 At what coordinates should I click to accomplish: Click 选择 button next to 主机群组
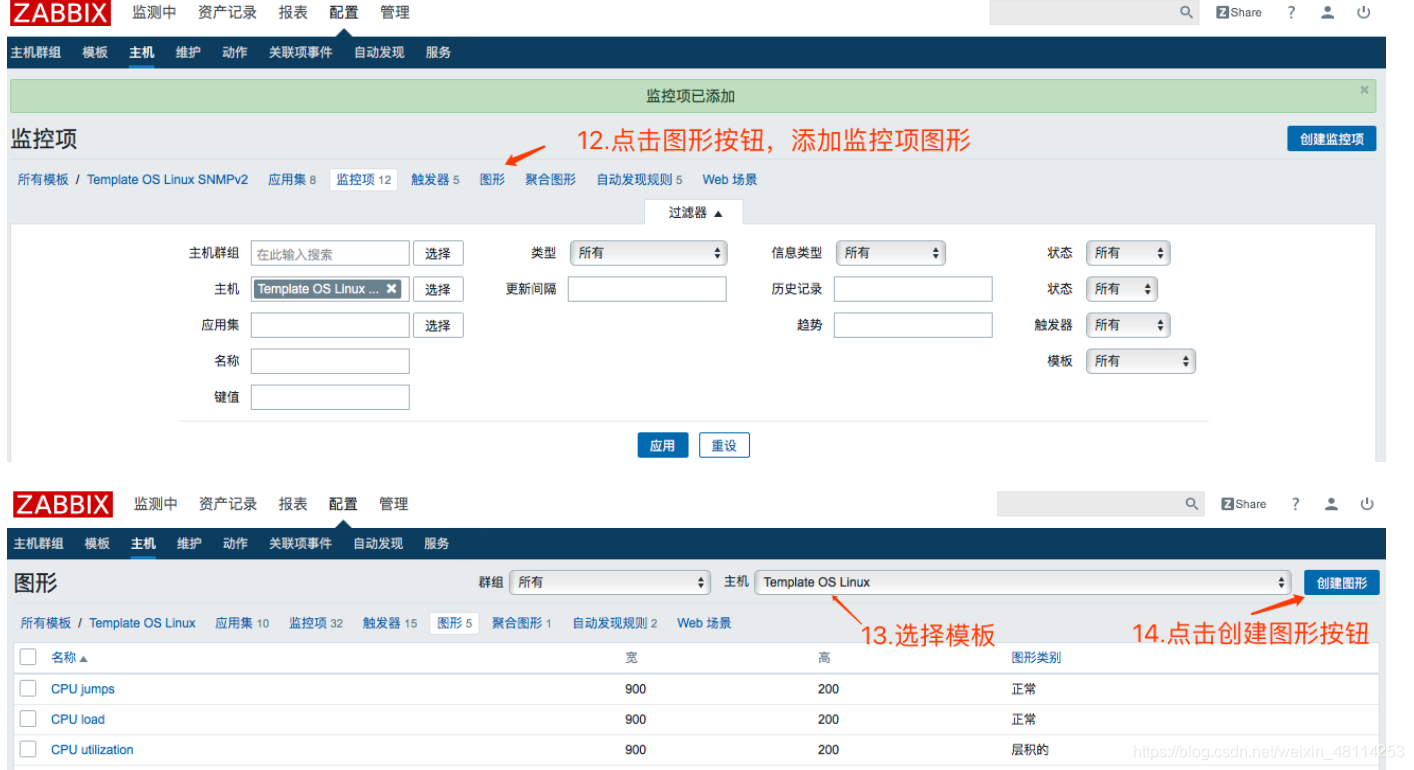(438, 253)
